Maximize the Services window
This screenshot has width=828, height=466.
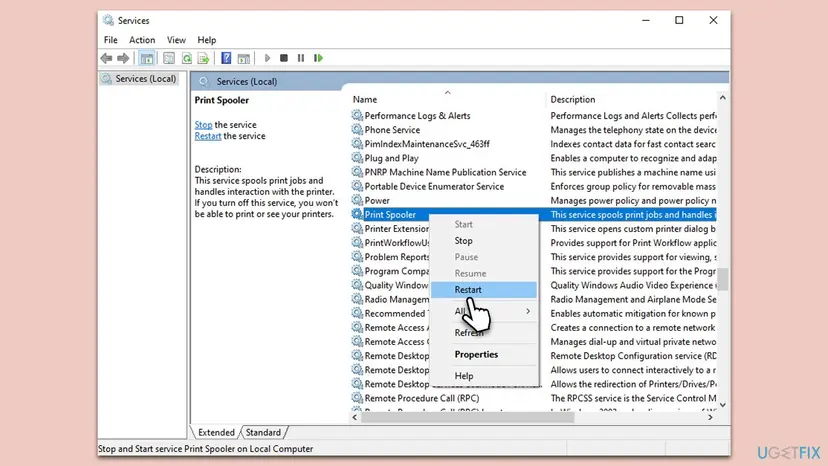(x=679, y=20)
